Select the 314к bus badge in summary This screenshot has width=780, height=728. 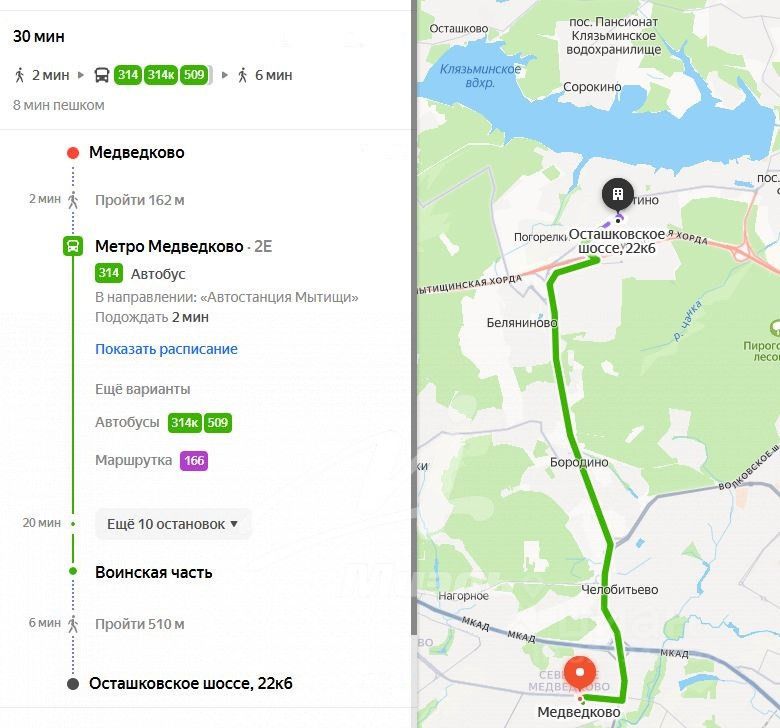coord(161,75)
